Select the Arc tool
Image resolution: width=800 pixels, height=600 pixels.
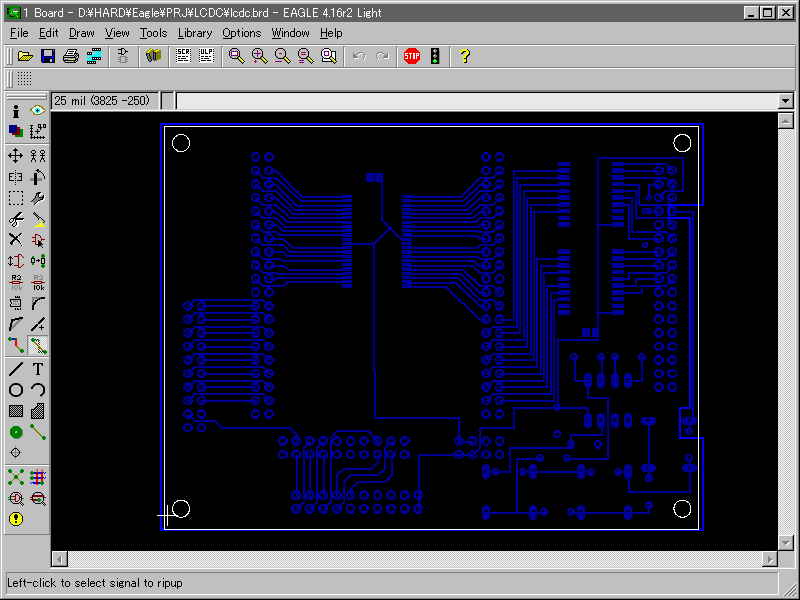pyautogui.click(x=38, y=390)
